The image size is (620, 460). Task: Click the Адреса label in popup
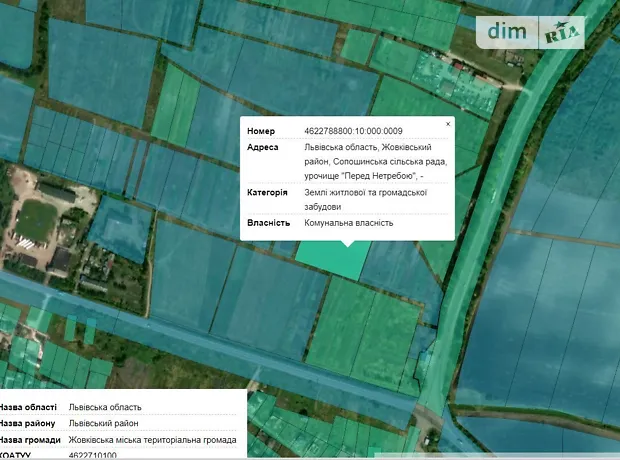point(263,147)
